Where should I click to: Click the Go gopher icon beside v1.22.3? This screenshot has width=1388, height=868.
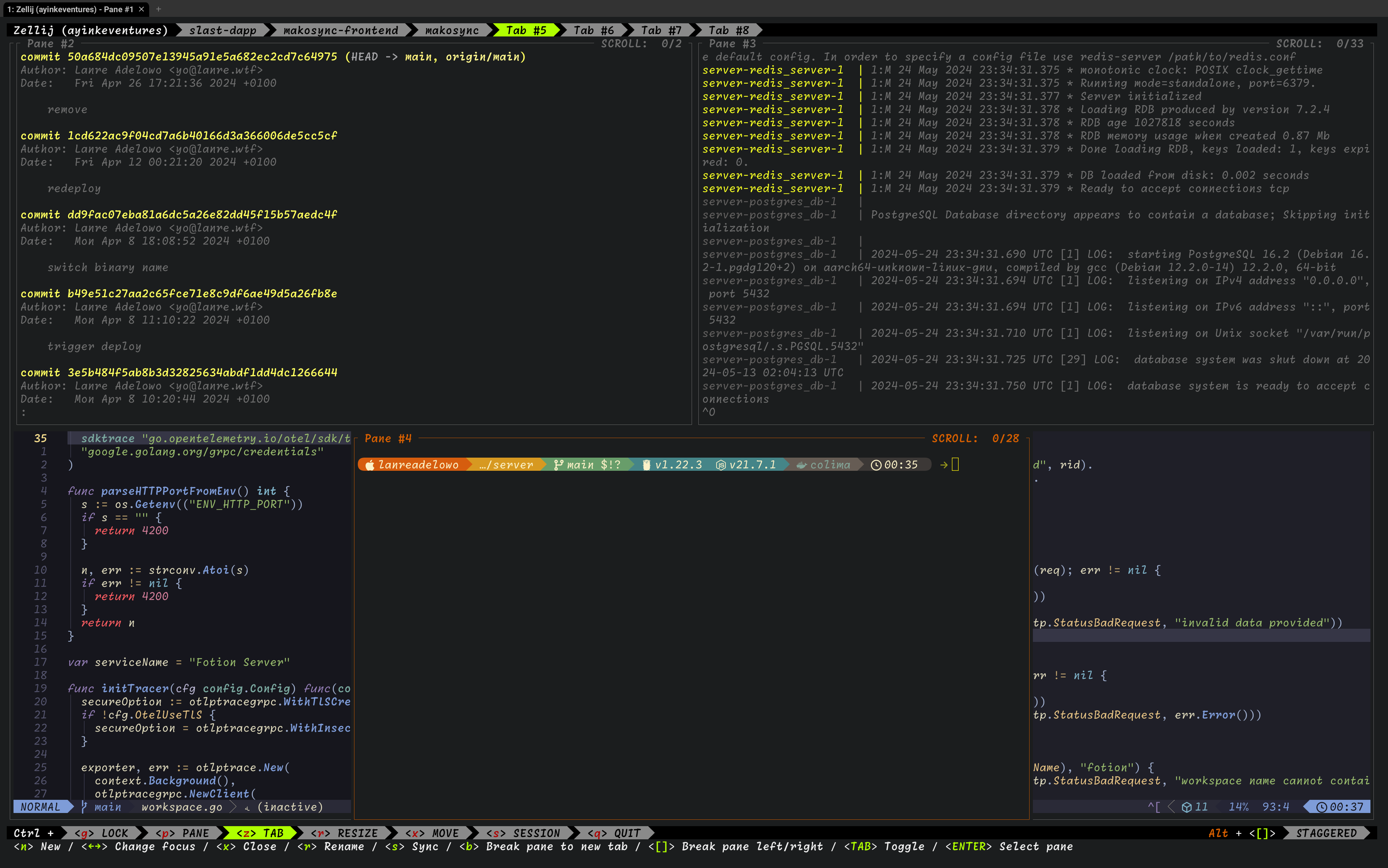[x=646, y=465]
